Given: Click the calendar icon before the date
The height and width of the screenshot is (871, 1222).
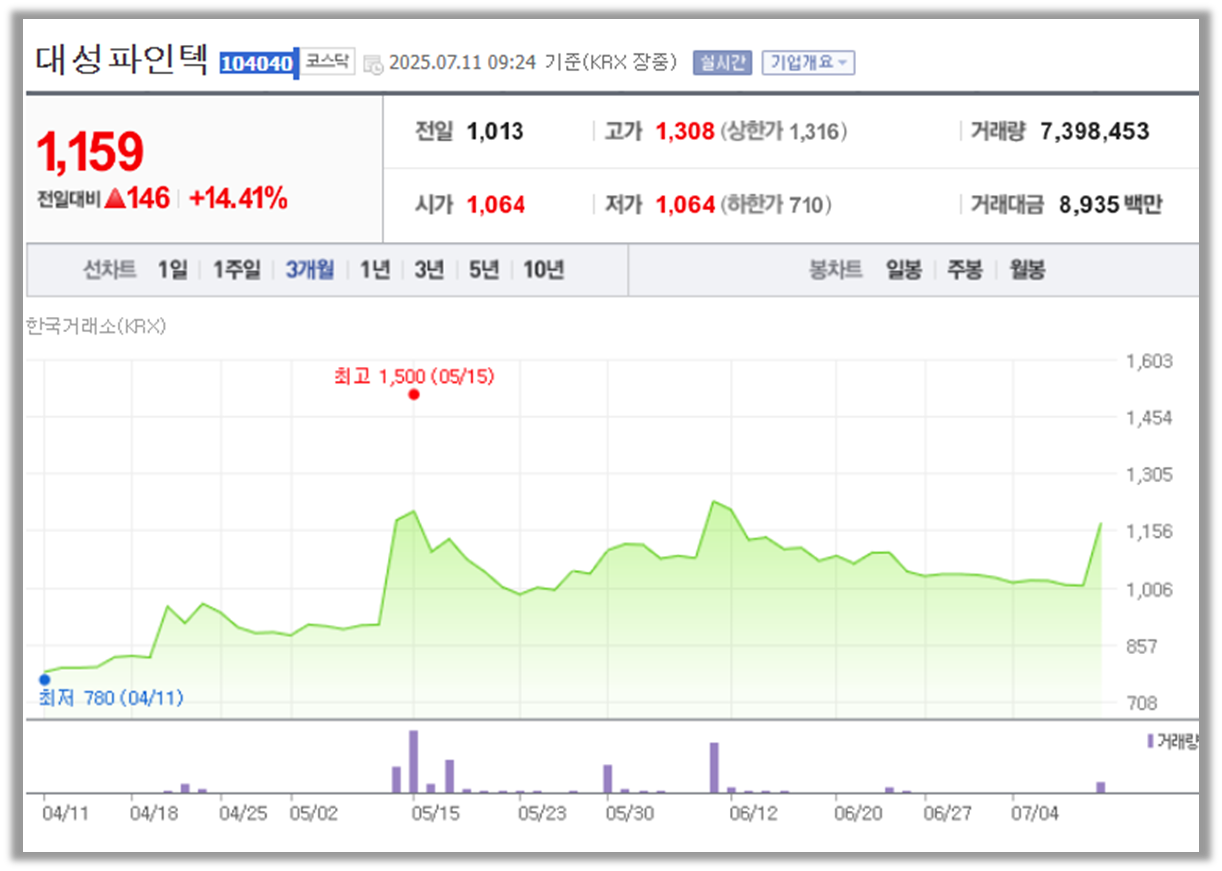Looking at the screenshot, I should click(x=372, y=64).
